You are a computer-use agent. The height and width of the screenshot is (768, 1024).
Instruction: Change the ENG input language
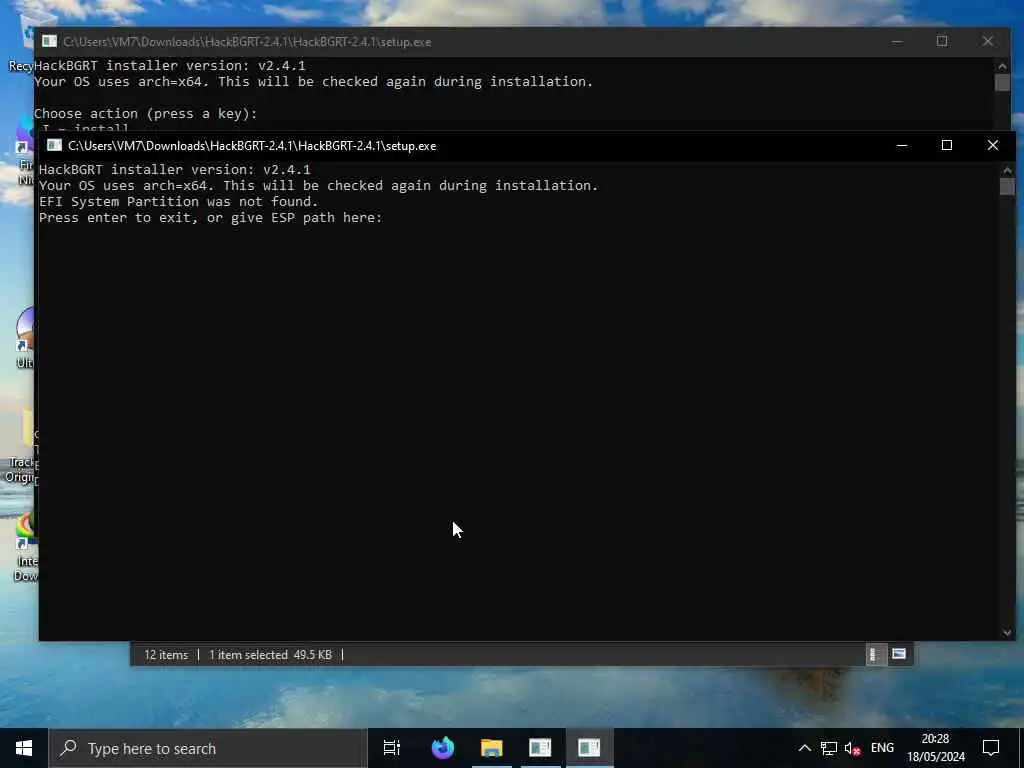[x=882, y=748]
